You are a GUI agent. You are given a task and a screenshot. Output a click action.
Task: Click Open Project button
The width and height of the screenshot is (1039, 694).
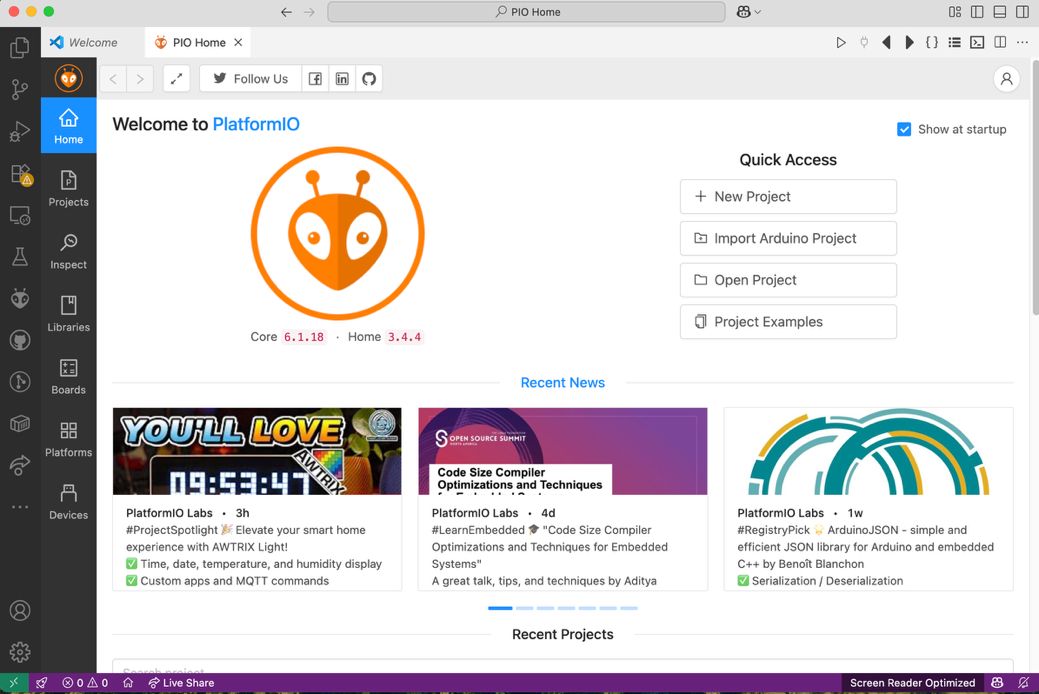[x=788, y=280]
